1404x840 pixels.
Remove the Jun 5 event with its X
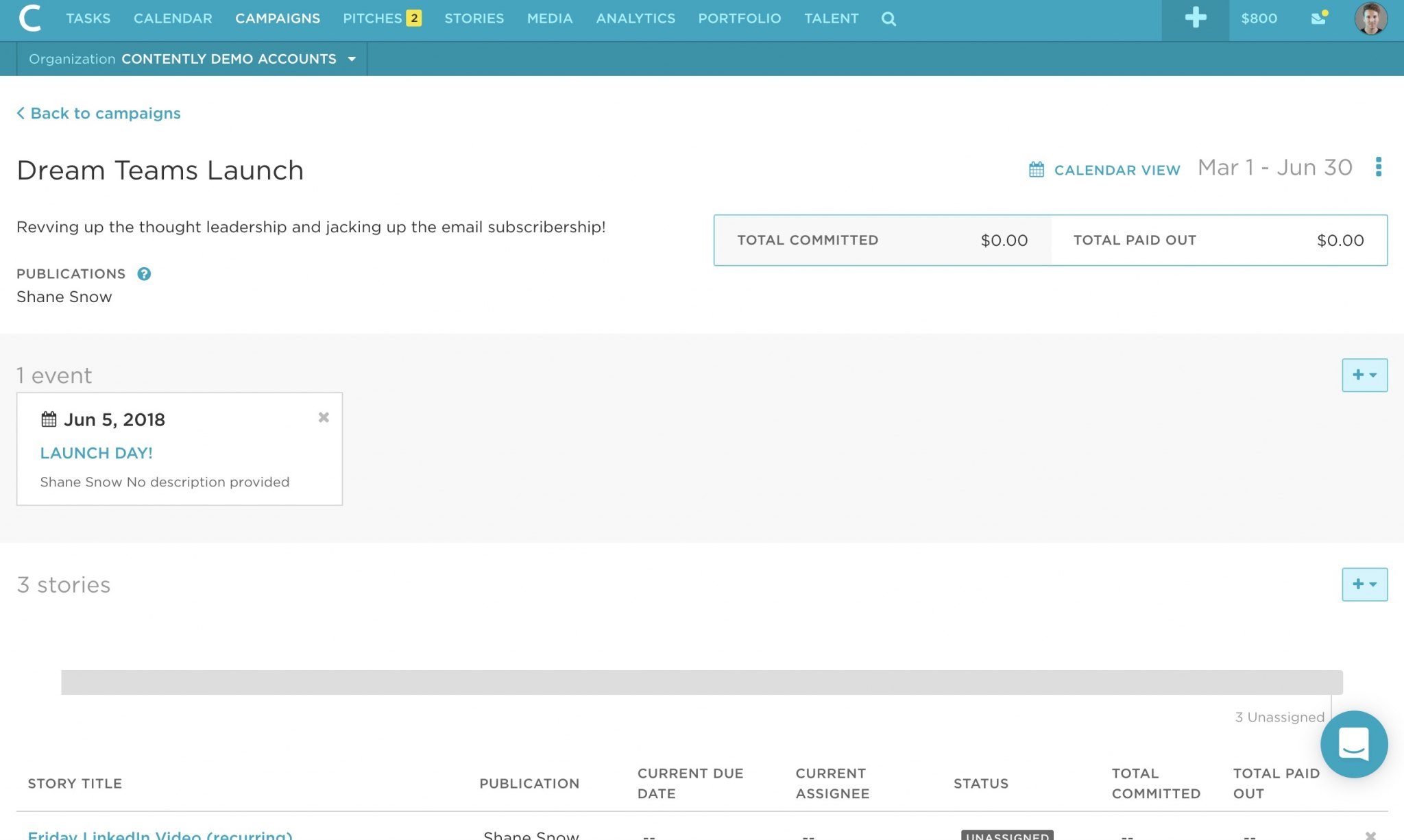(323, 417)
